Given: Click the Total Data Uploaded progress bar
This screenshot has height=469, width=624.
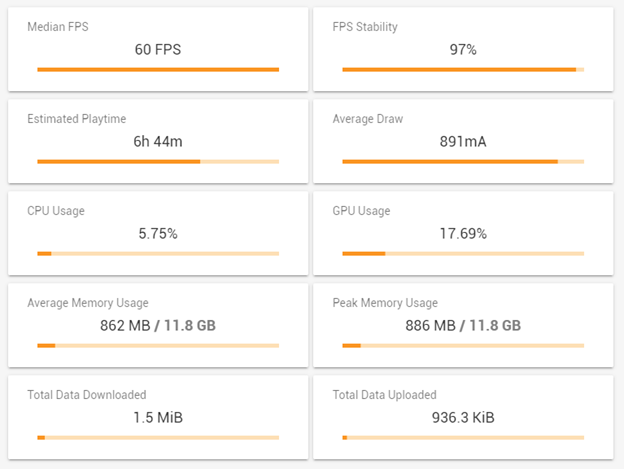Looking at the screenshot, I should (x=463, y=437).
